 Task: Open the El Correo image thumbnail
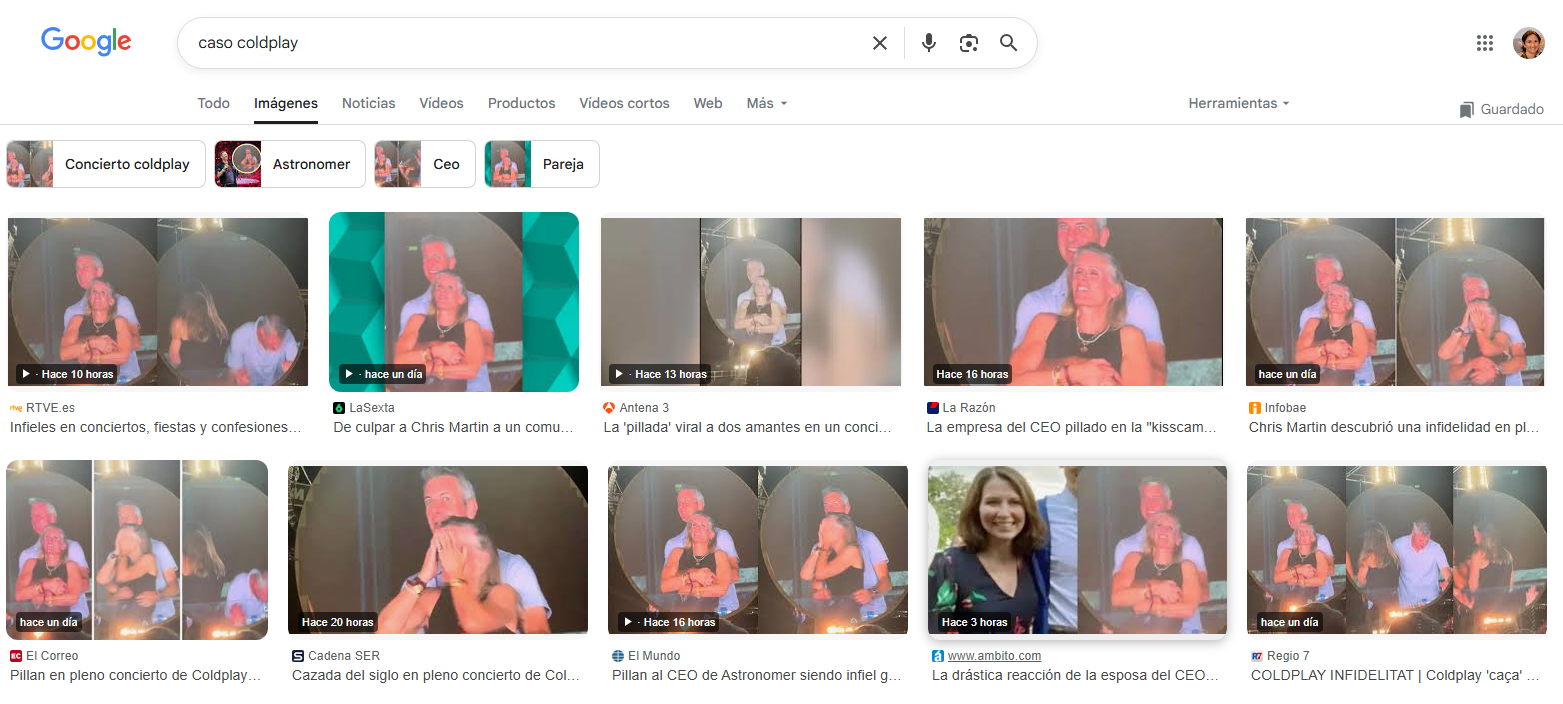tap(137, 550)
